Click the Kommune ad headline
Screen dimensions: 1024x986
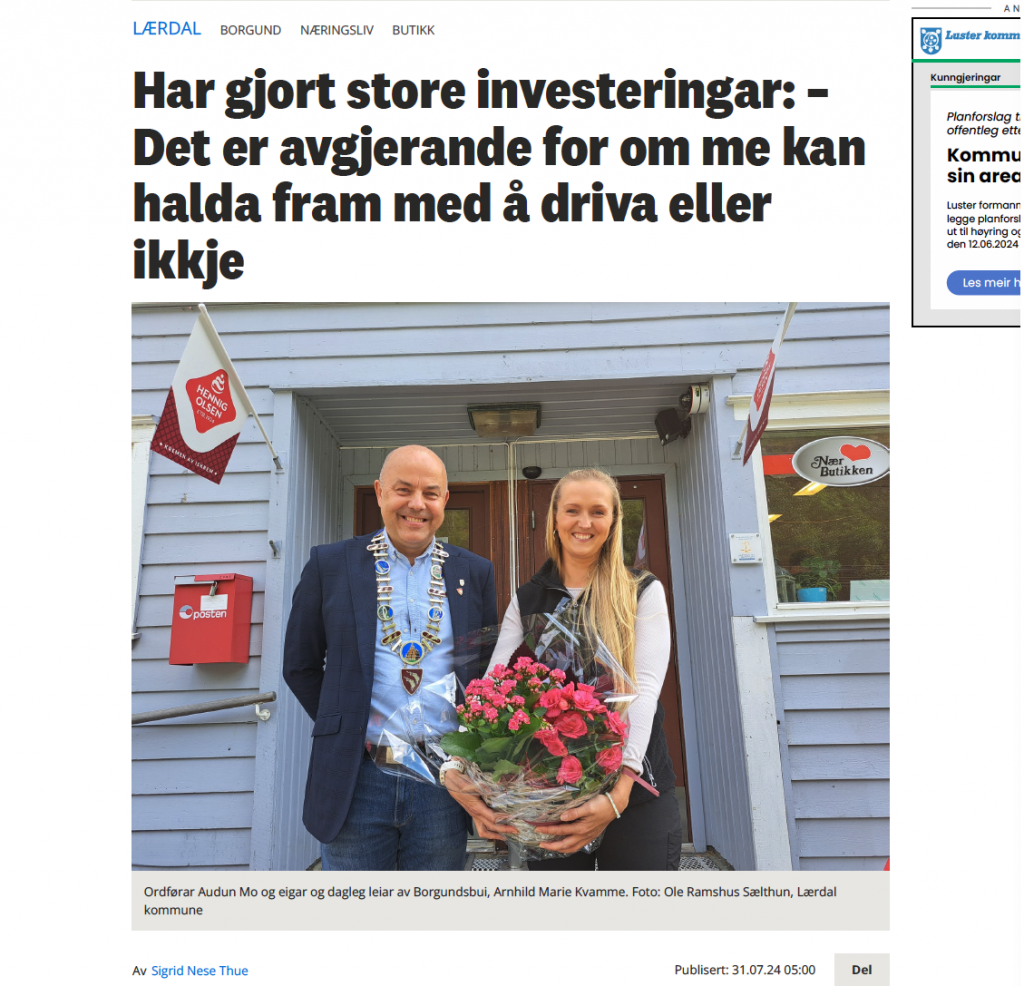(x=984, y=165)
